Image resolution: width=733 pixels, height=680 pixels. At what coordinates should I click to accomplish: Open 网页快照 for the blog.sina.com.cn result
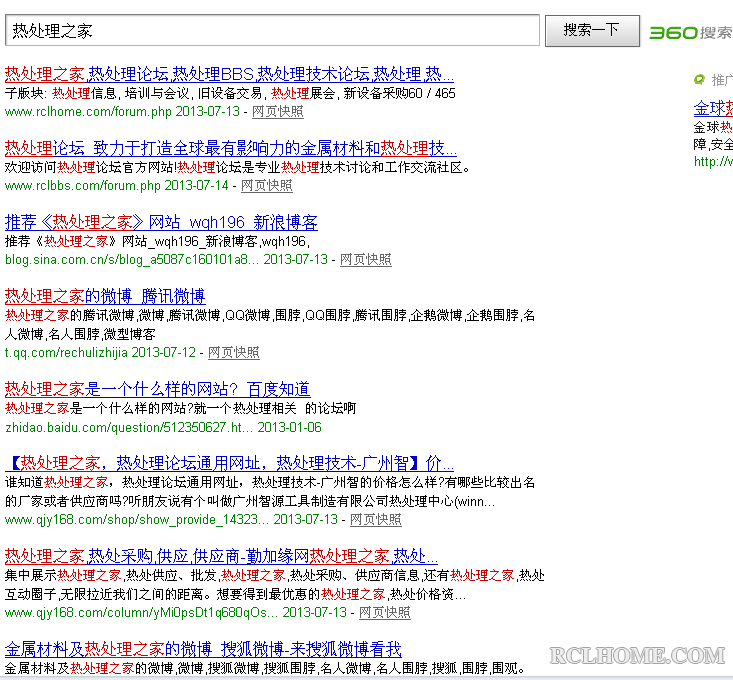(x=366, y=259)
